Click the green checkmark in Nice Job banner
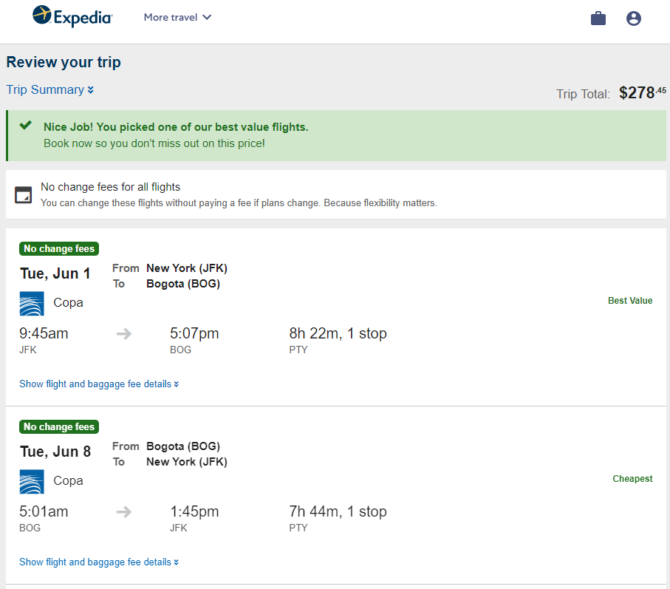This screenshot has height=589, width=670. (x=26, y=125)
